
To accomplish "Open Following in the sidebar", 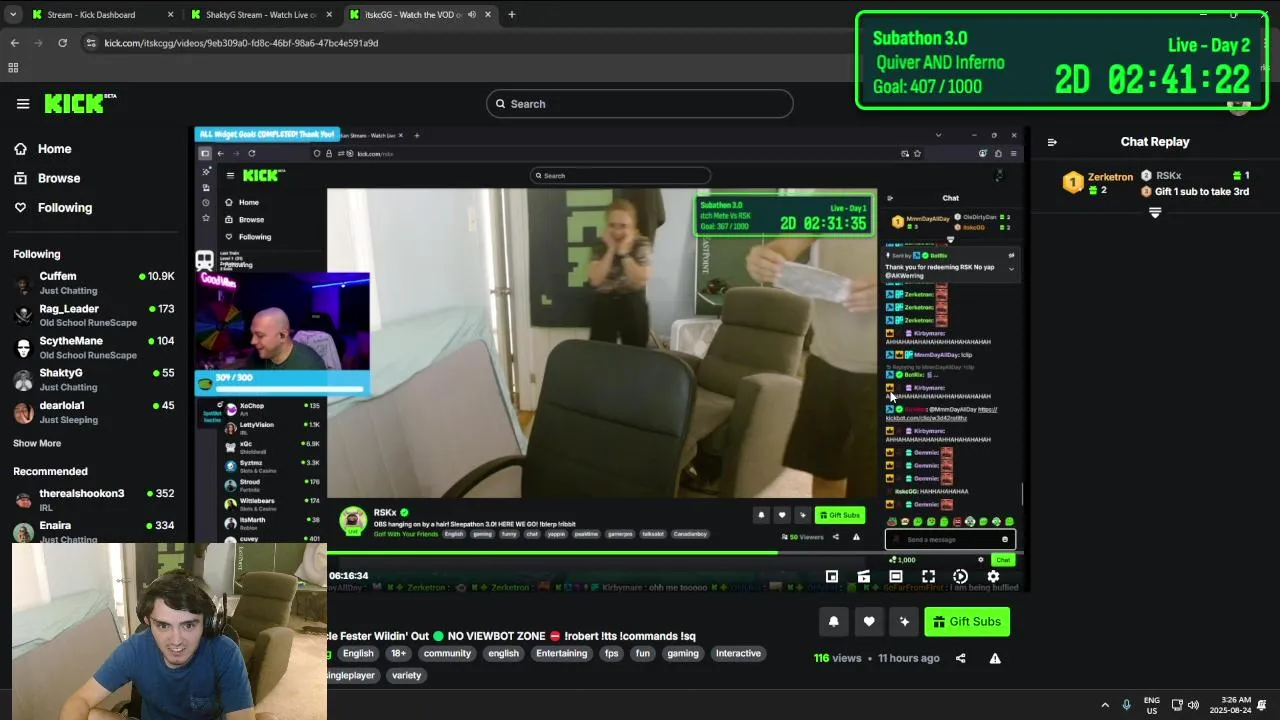I will pos(64,208).
